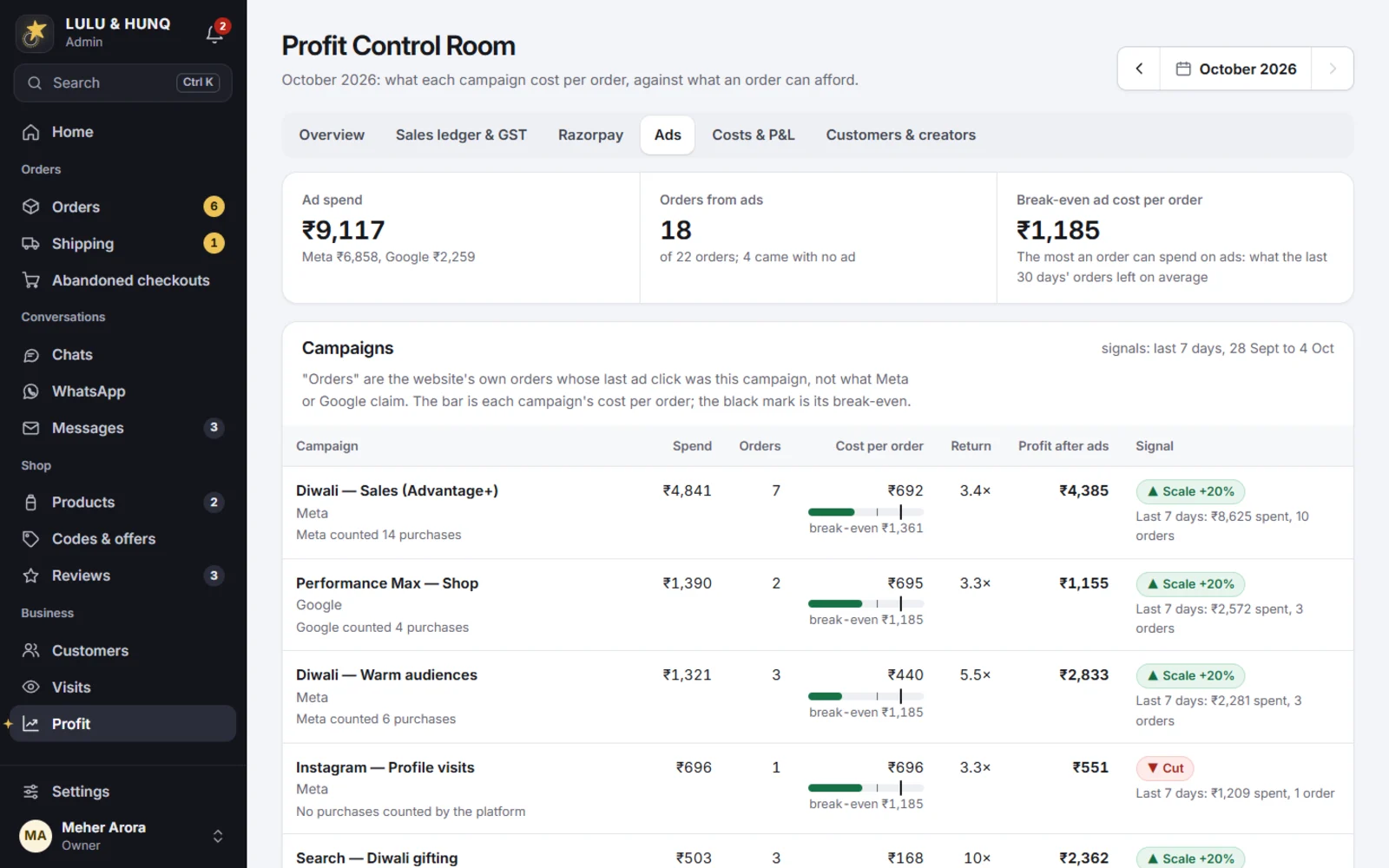Click the Codes & offers tag icon
Screen dimensions: 1389x868
point(31,539)
